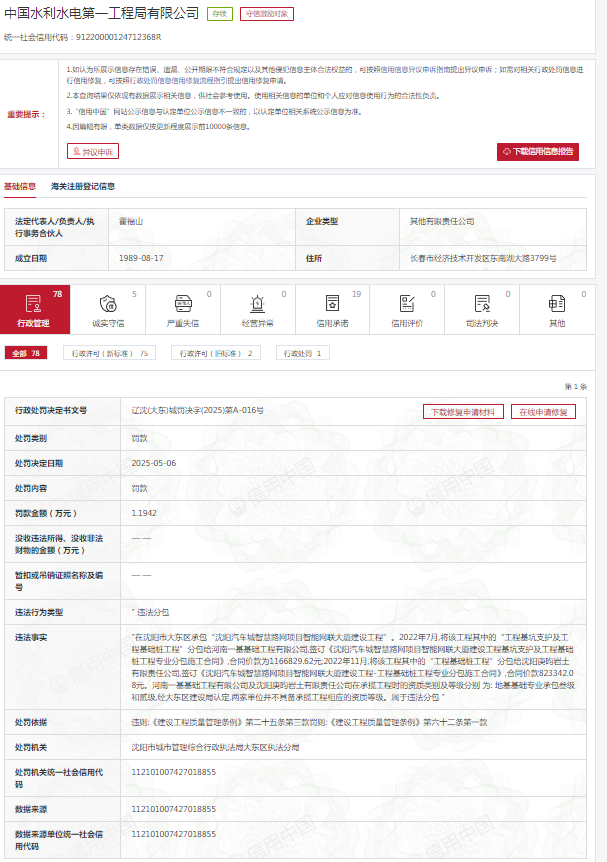Filter by 行政许可（新标准）75
607x862 pixels.
point(109,353)
